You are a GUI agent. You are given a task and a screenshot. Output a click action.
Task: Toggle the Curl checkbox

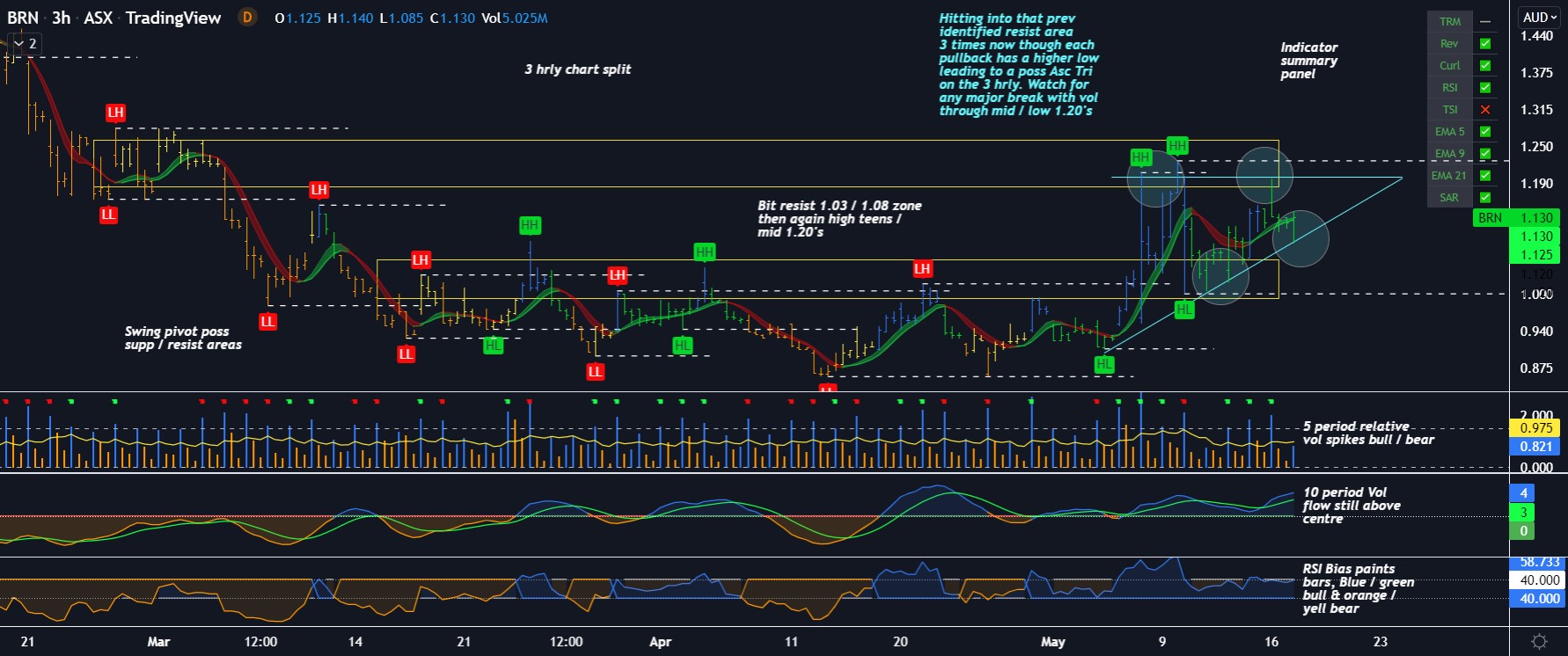[1485, 65]
